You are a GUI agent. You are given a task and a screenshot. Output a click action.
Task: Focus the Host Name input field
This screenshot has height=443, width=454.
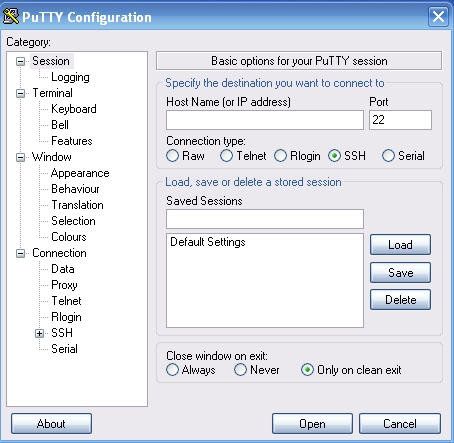tap(265, 120)
